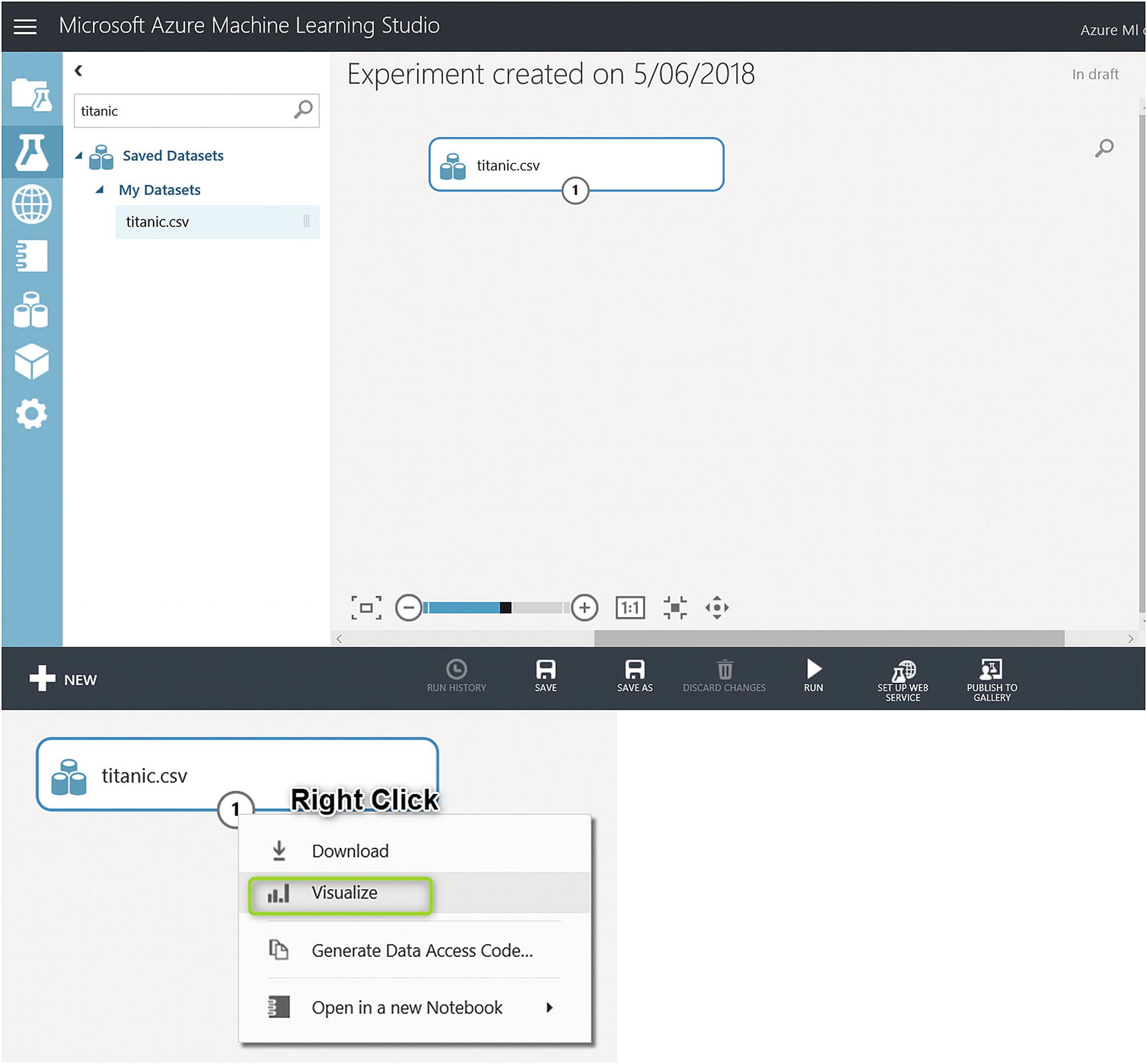Click the canvas search magnifier icon
This screenshot has width=1147, height=1064.
[1104, 148]
